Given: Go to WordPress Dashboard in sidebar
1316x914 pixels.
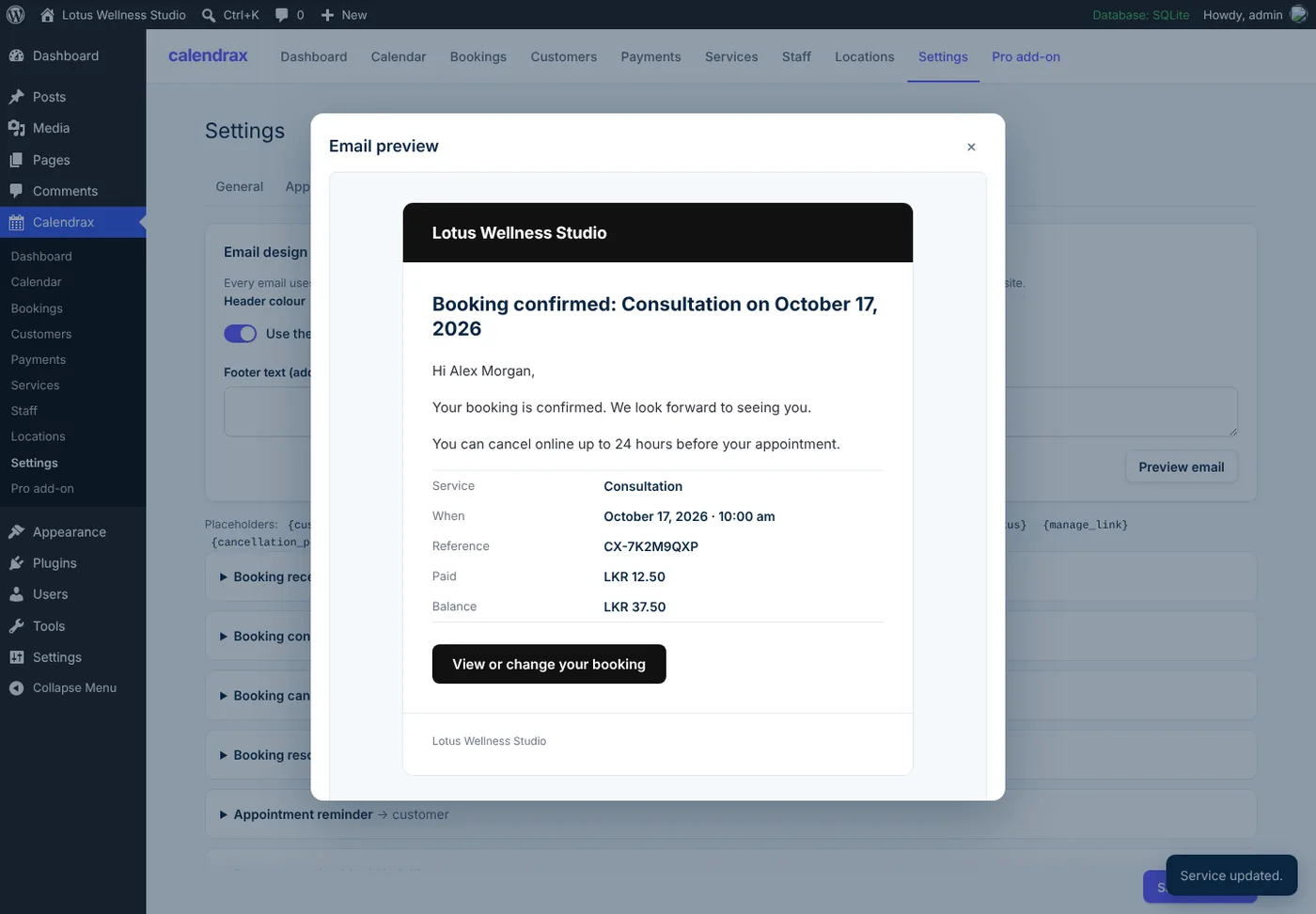Looking at the screenshot, I should [x=72, y=55].
